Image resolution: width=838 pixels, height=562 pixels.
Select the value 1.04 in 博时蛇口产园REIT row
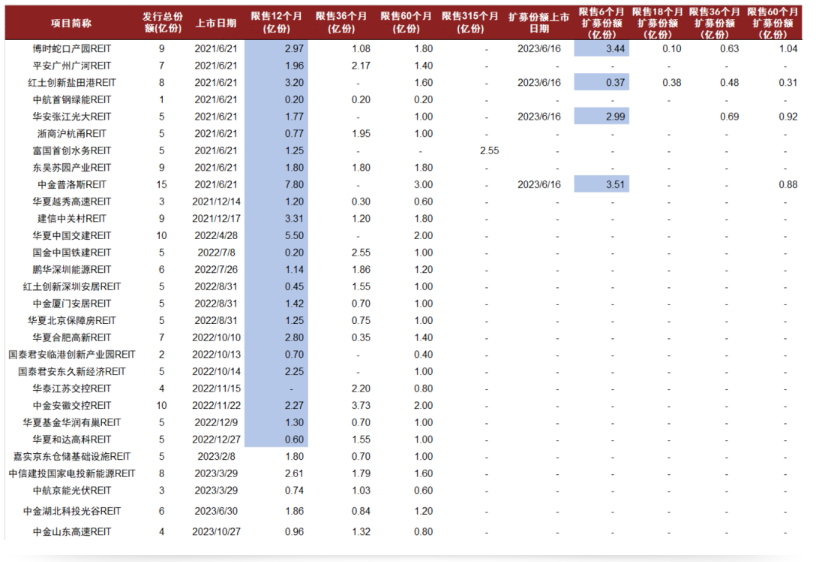(x=788, y=49)
